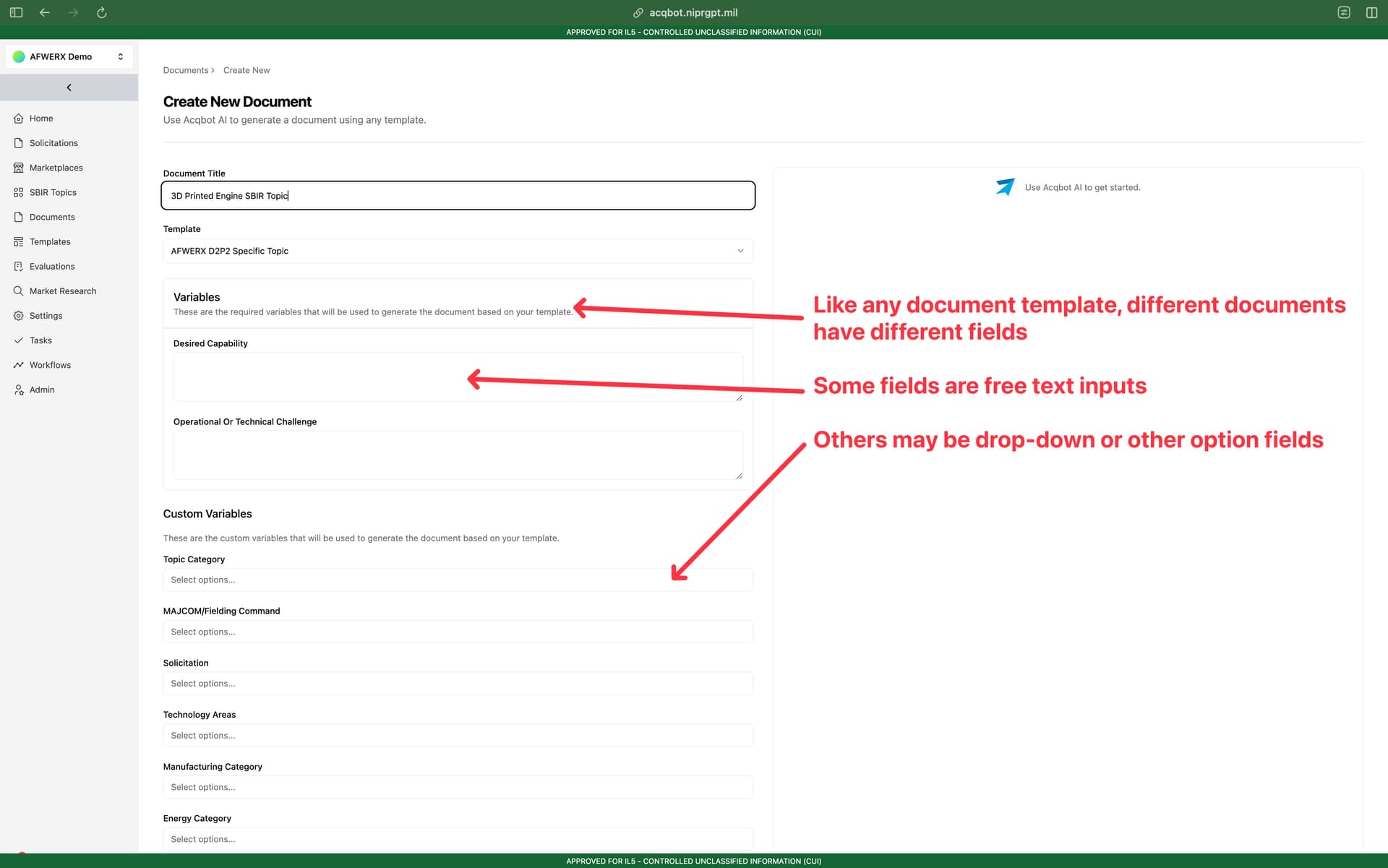Open Market Research from the sidebar

(63, 291)
